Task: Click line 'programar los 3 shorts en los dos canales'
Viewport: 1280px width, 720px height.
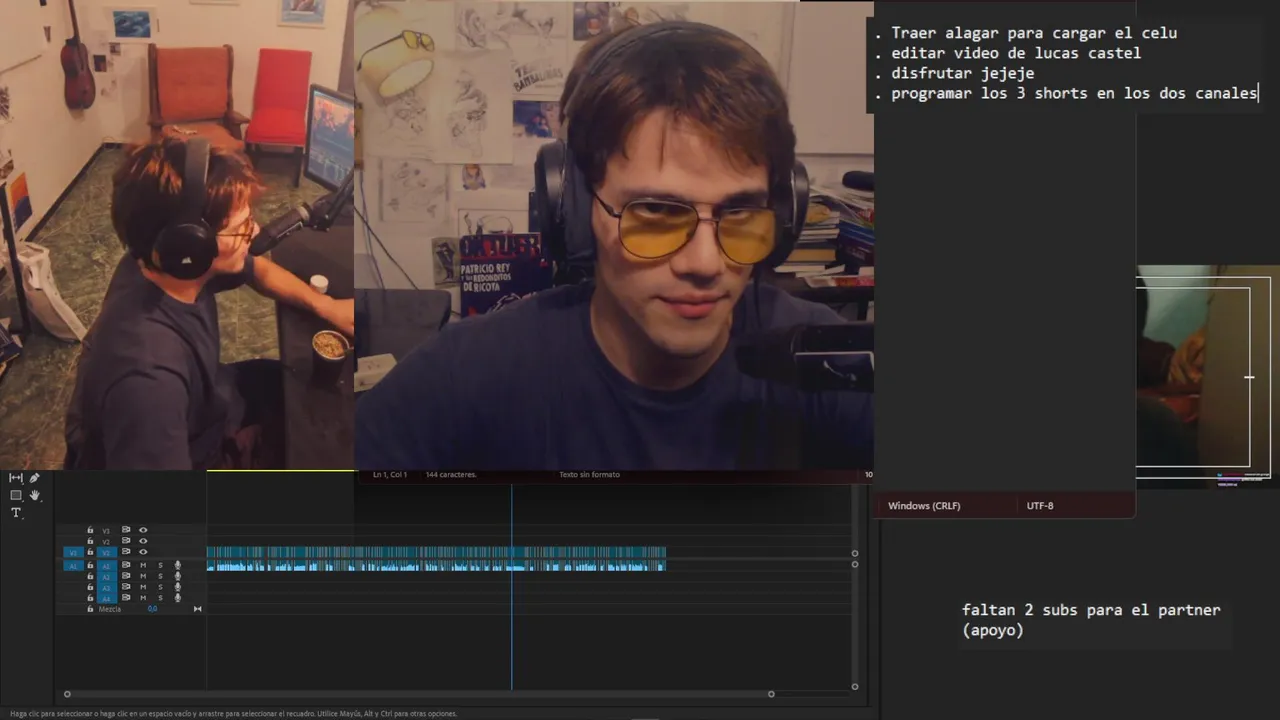Action: coord(1074,93)
